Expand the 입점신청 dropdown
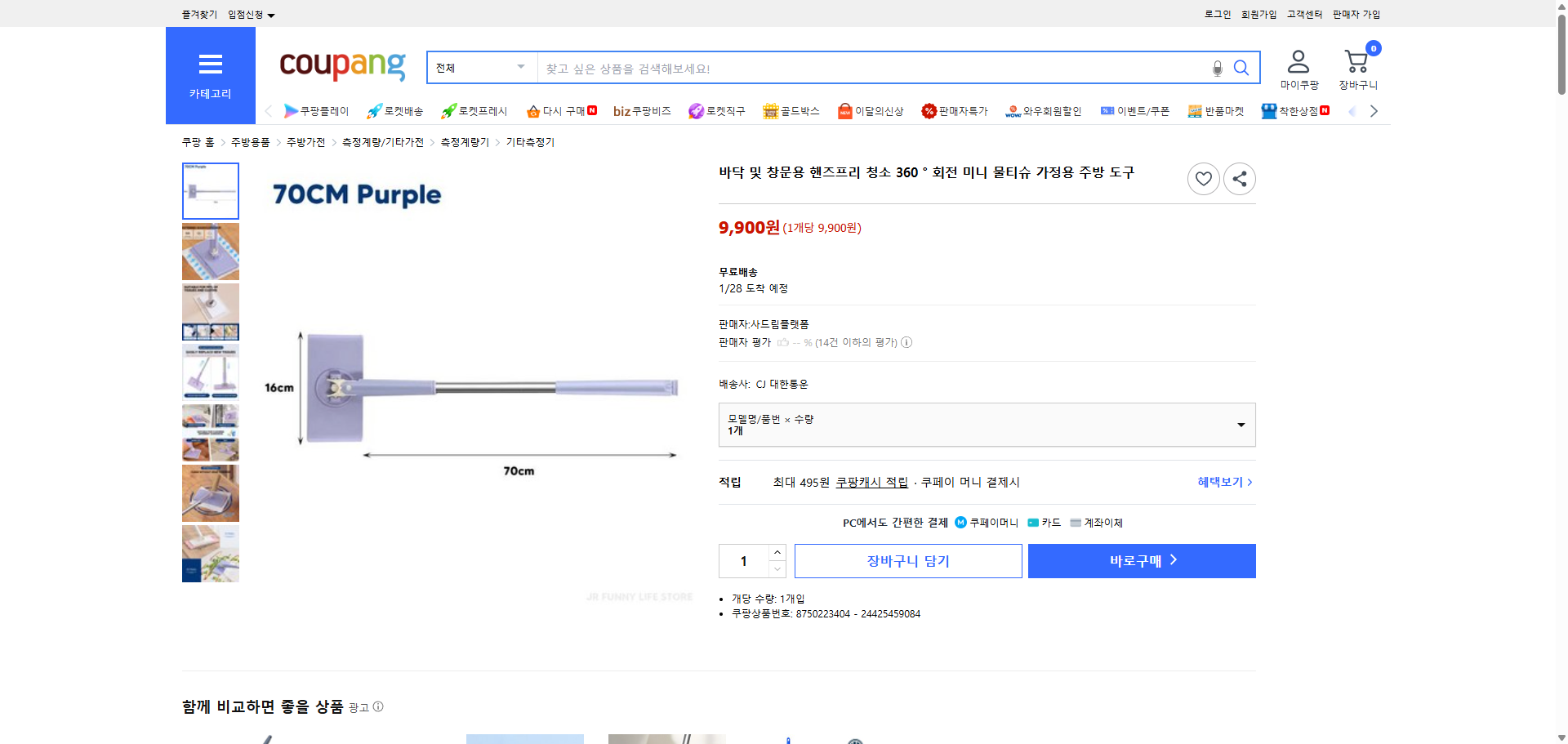1568x744 pixels. pyautogui.click(x=249, y=14)
